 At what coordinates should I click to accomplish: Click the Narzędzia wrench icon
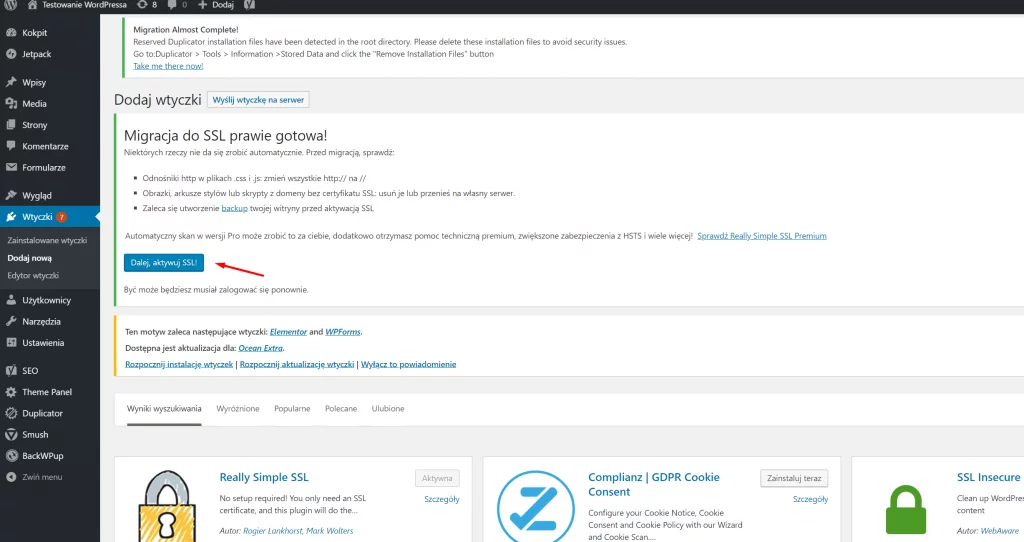(x=11, y=321)
